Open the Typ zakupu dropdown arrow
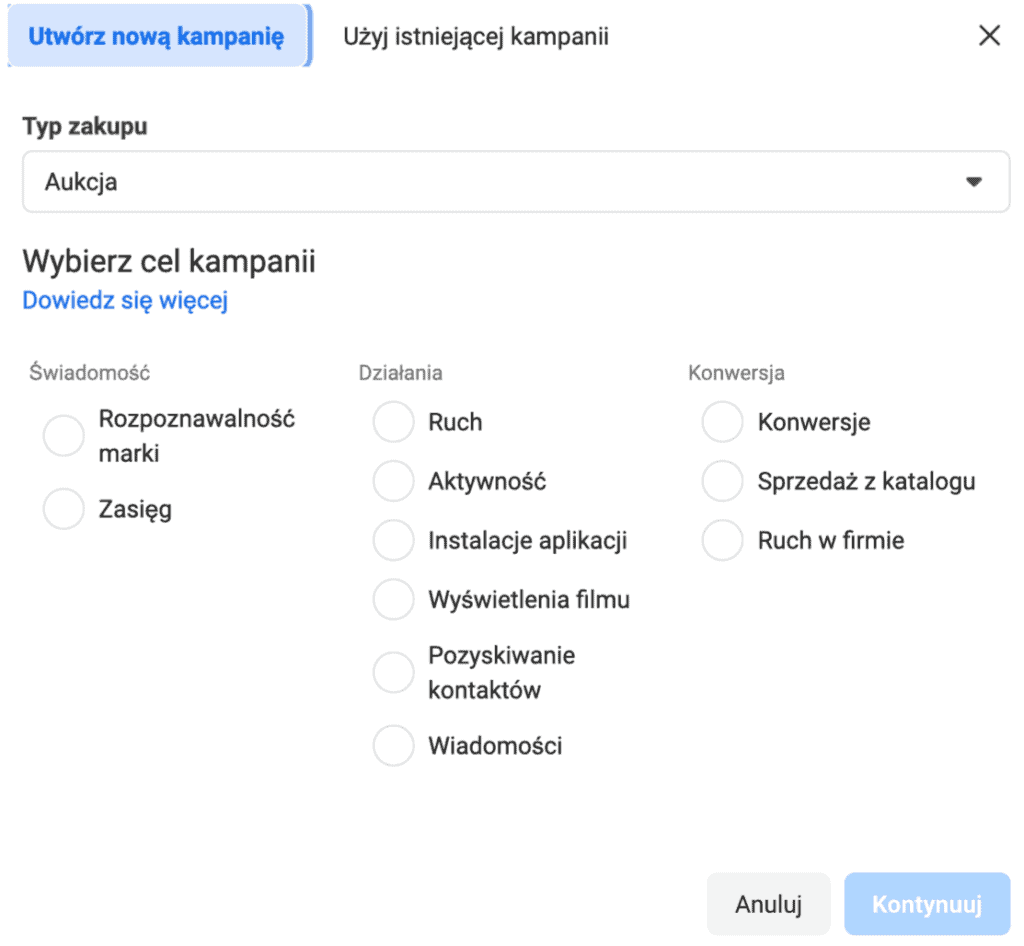Viewport: 1024px width, 946px height. 972,182
